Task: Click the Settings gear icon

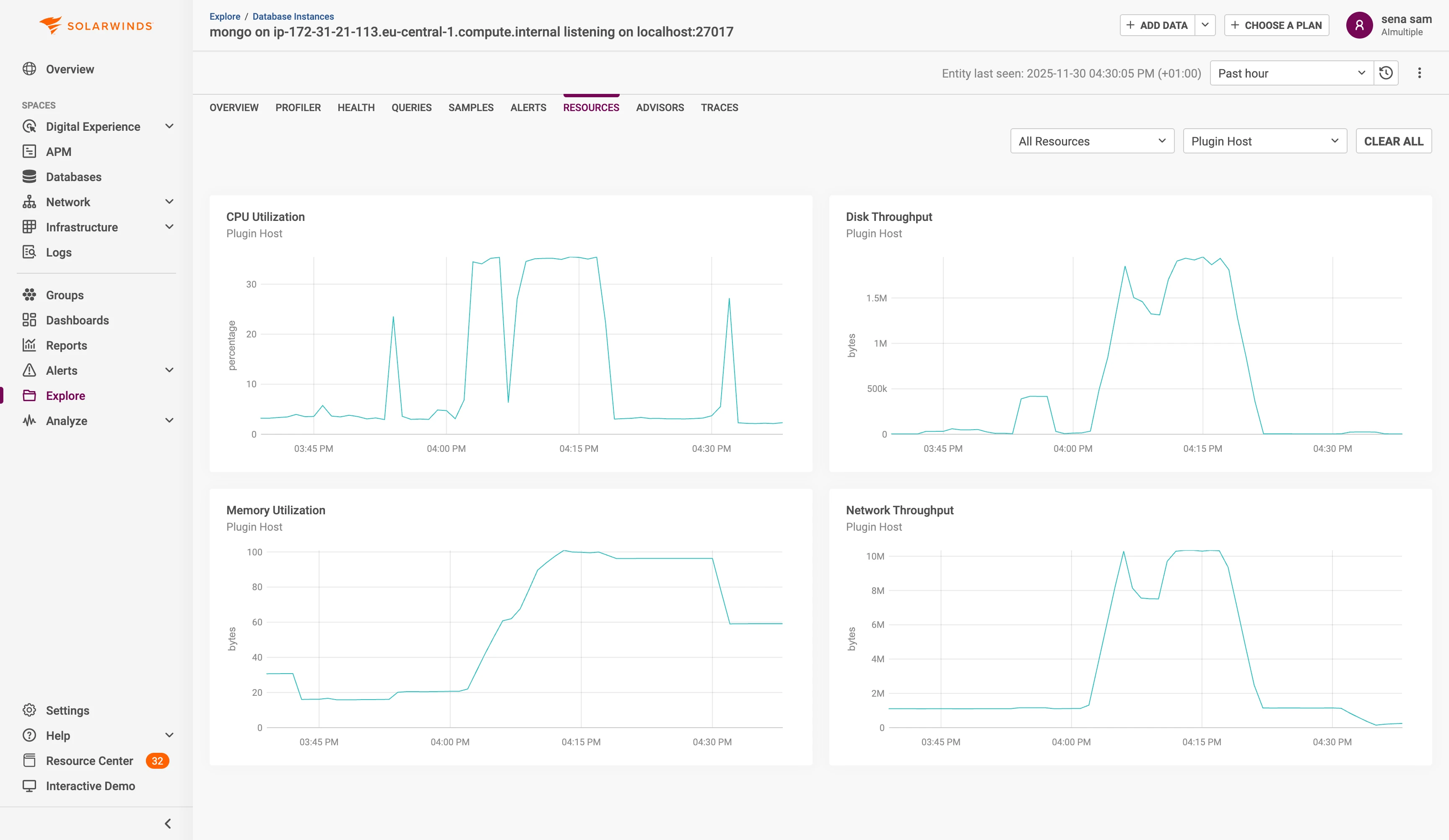Action: click(x=29, y=710)
